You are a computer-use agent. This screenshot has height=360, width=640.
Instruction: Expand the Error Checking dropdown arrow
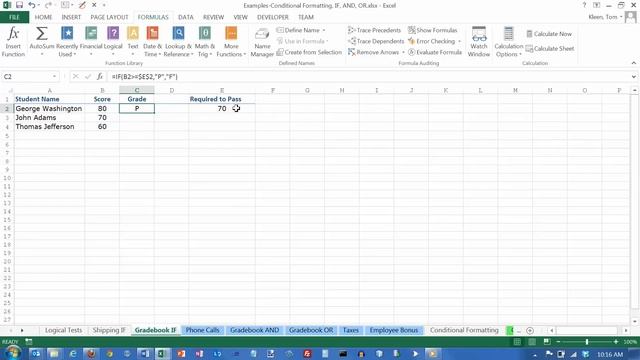[459, 41]
